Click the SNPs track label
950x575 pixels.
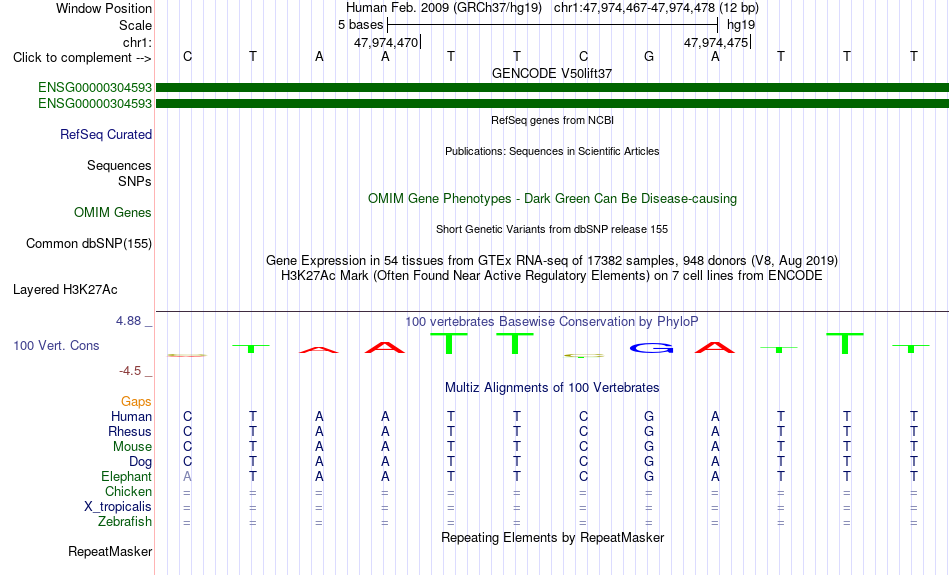pos(135,181)
